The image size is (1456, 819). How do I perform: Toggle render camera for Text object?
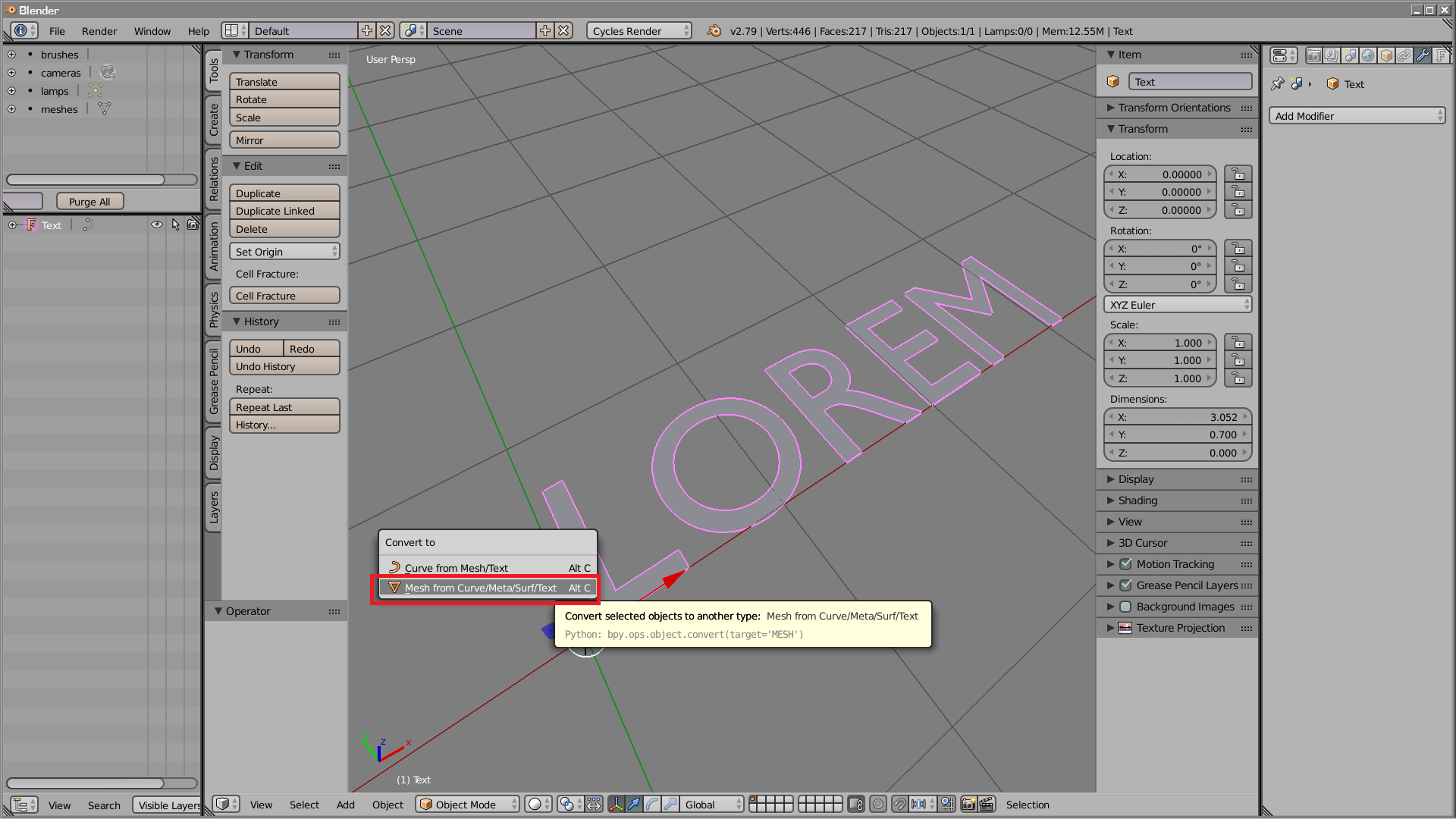tap(193, 225)
